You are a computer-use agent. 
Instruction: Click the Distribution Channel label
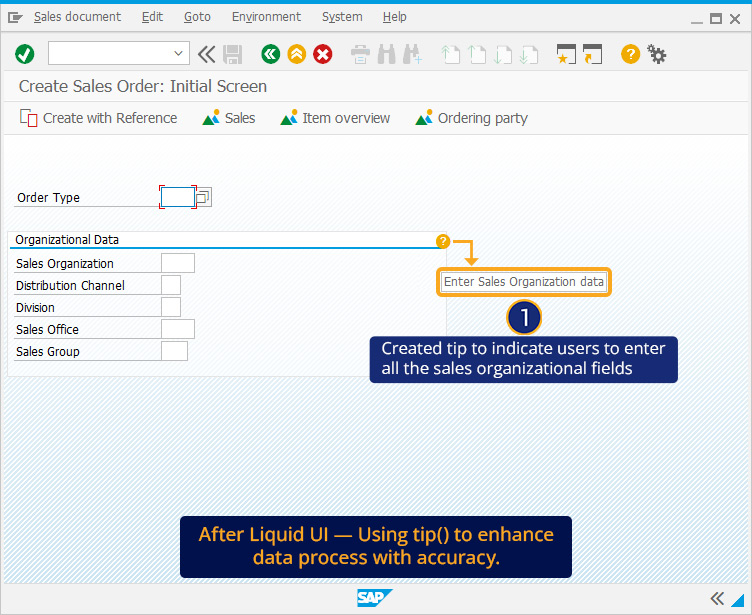click(70, 285)
